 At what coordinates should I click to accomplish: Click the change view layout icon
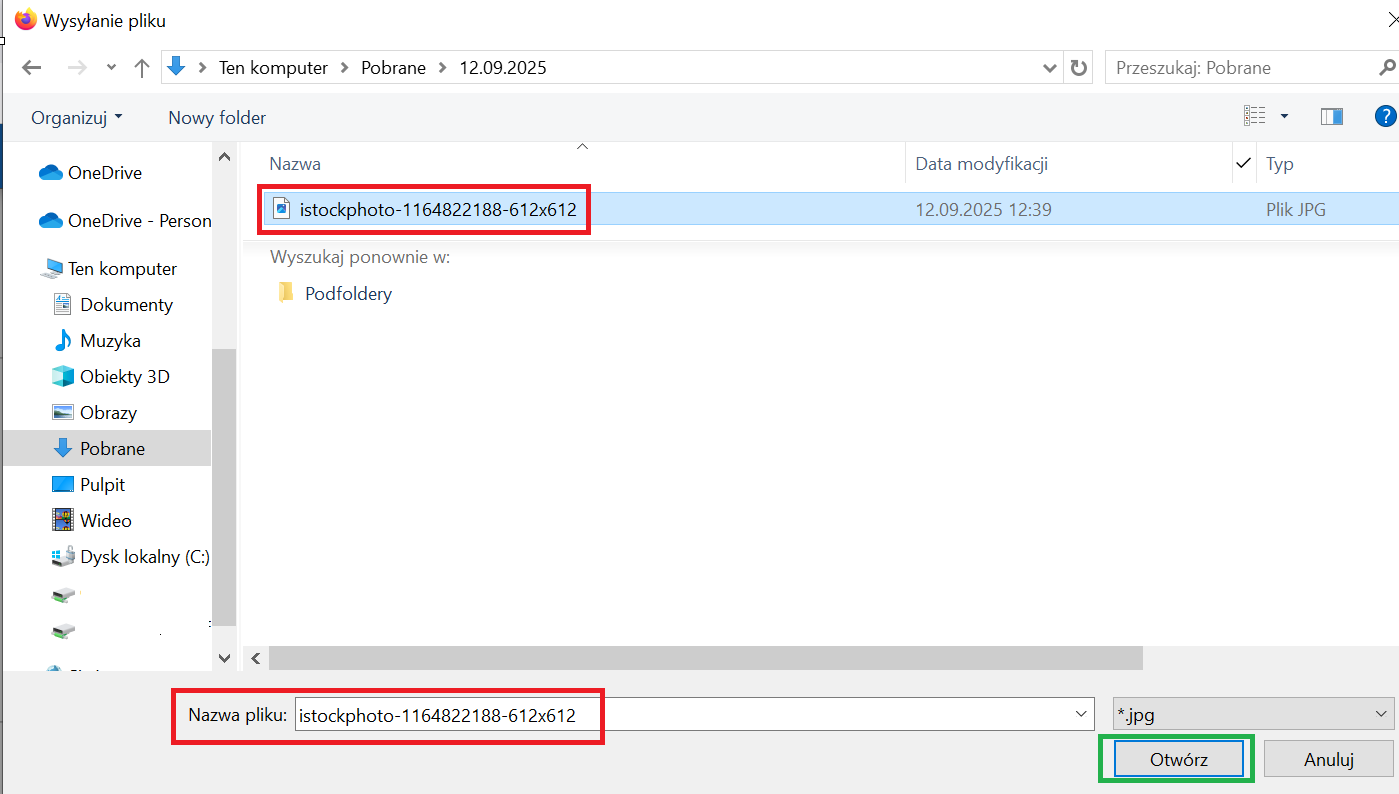(1255, 117)
